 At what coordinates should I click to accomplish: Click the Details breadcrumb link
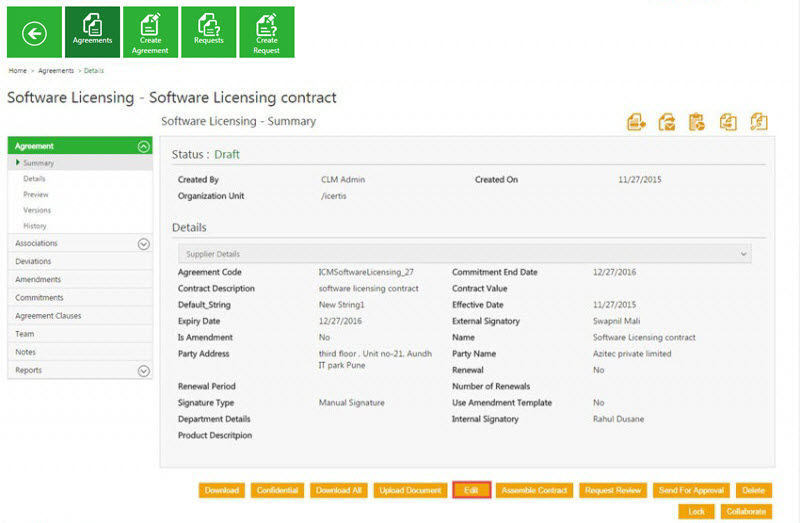pyautogui.click(x=94, y=71)
